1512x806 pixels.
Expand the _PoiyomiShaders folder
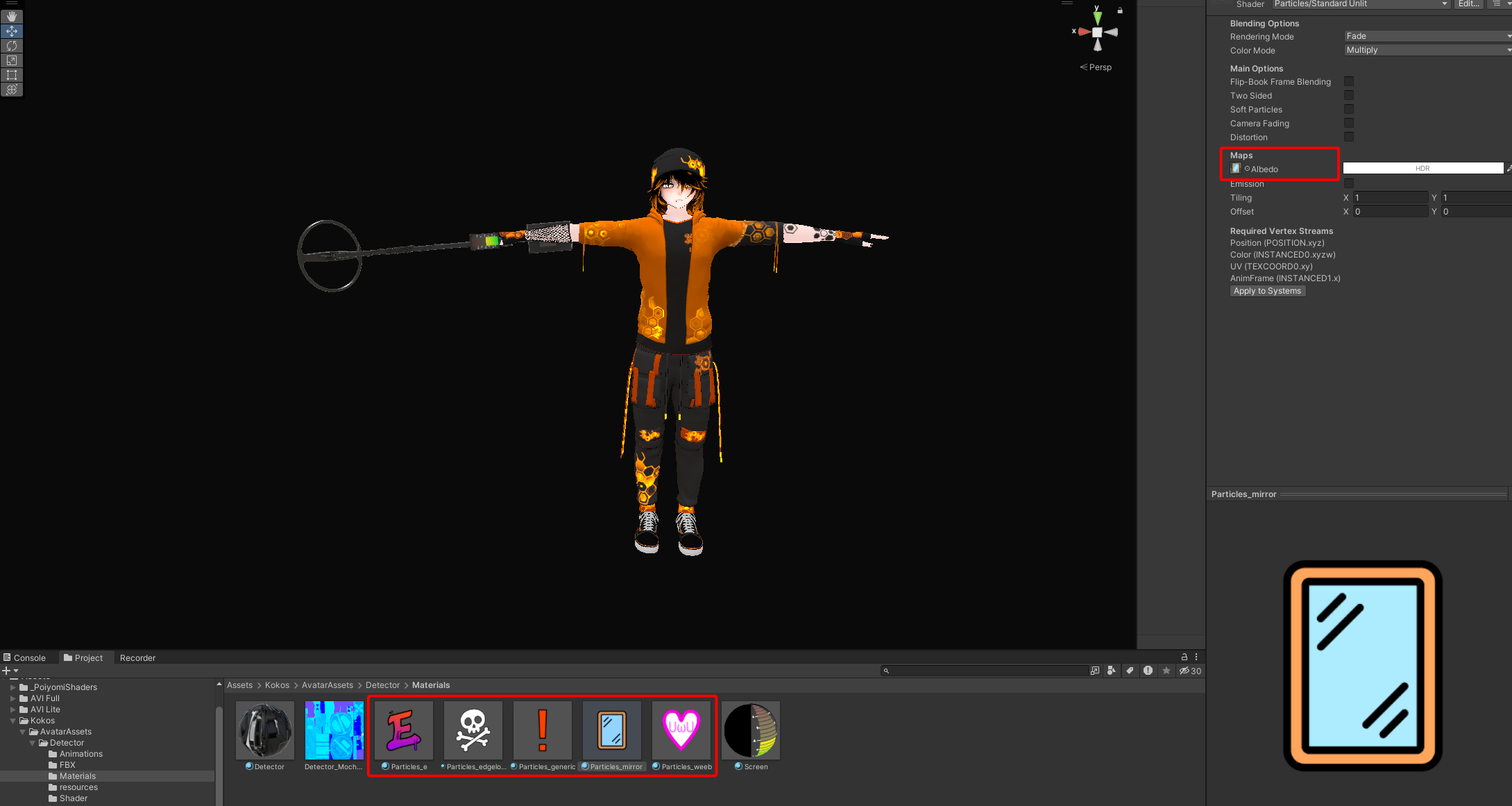(12, 687)
